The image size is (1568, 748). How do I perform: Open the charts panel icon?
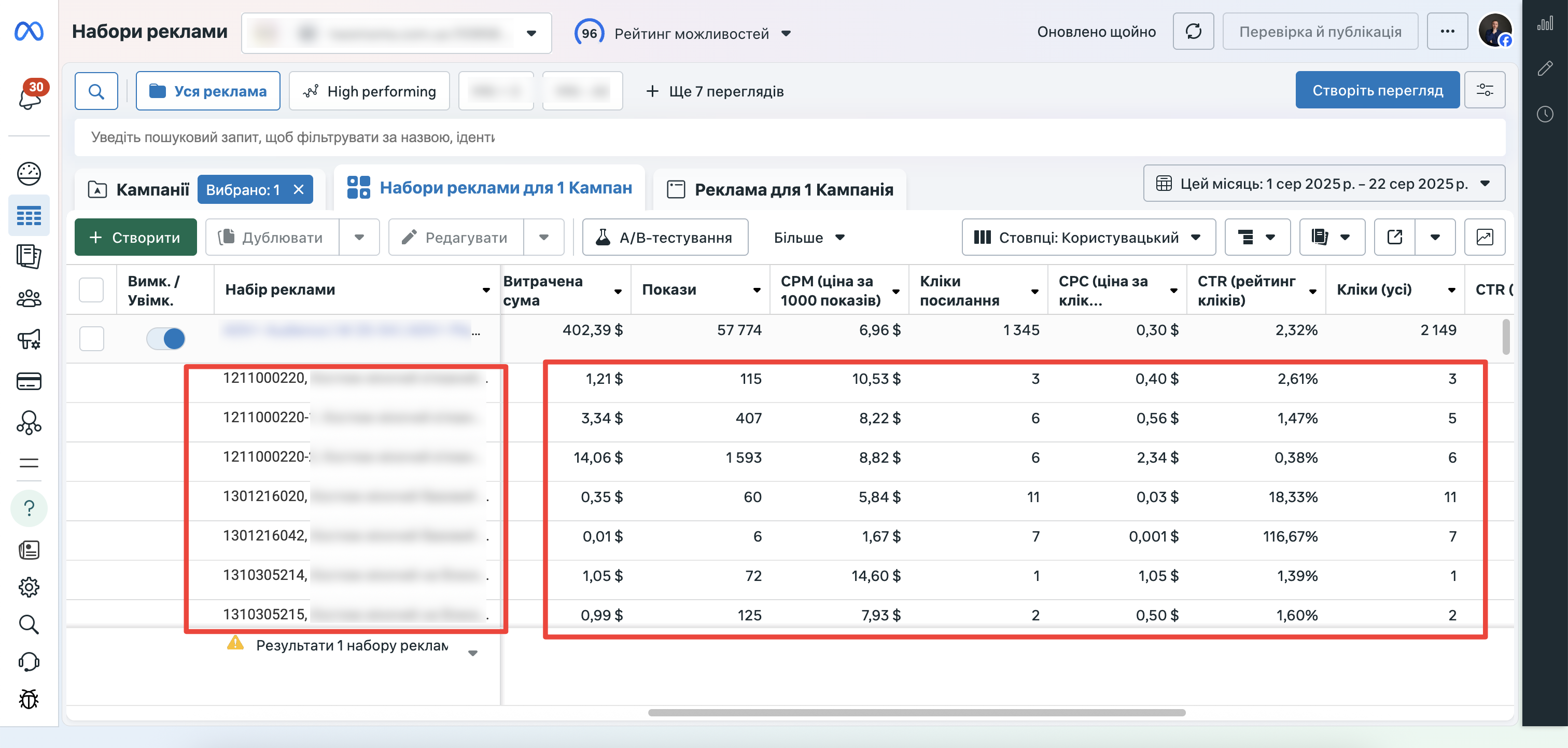pos(1545,24)
